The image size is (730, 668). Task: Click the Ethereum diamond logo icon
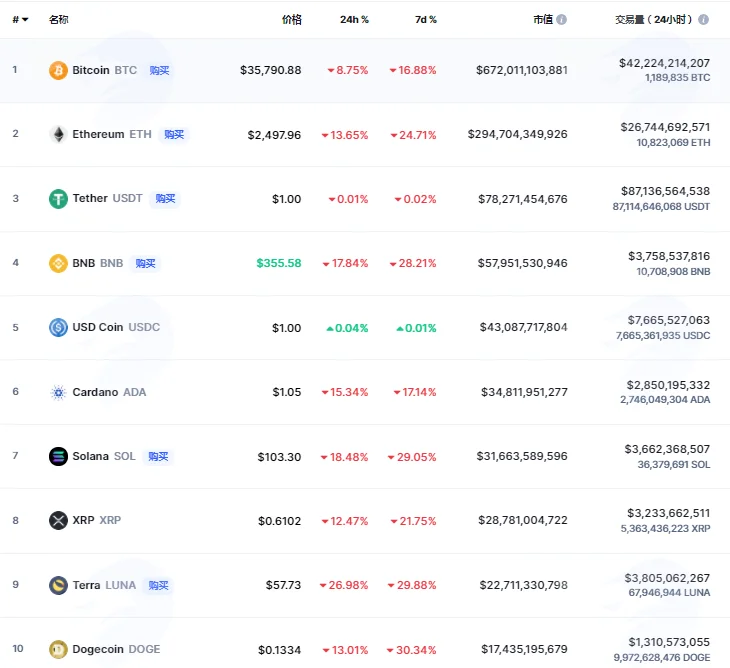pos(58,135)
